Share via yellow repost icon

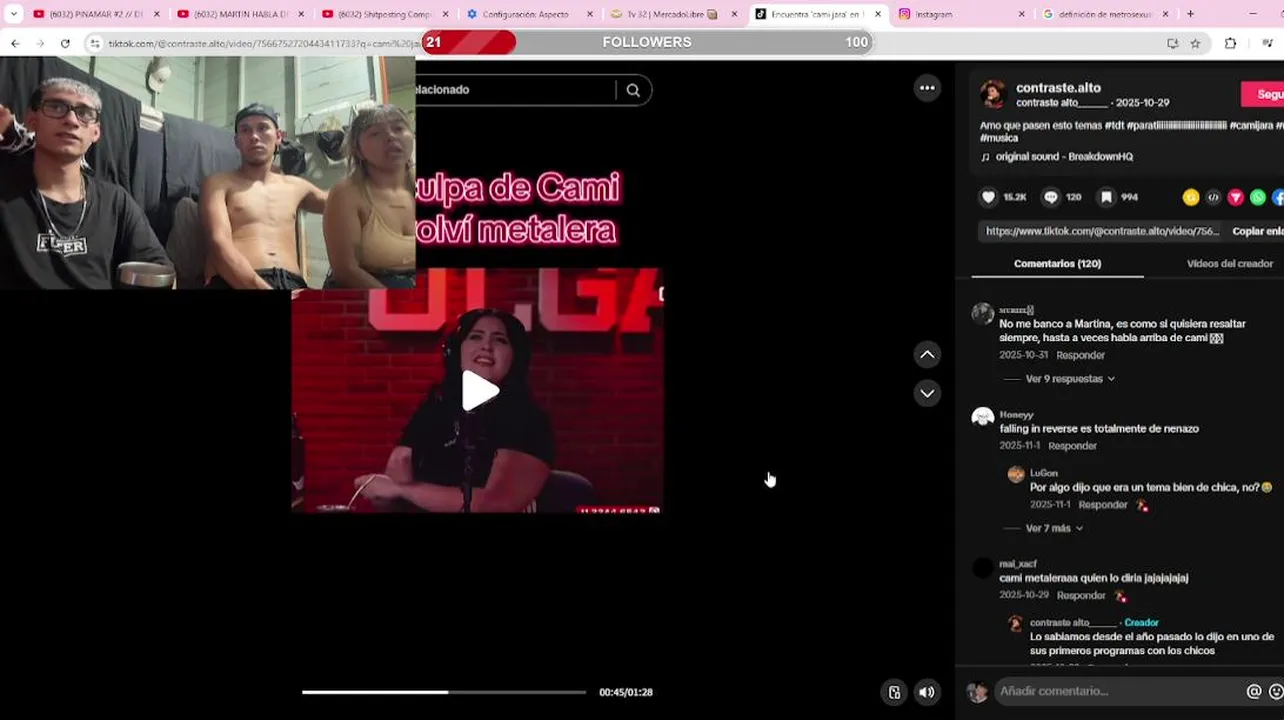click(x=1190, y=197)
